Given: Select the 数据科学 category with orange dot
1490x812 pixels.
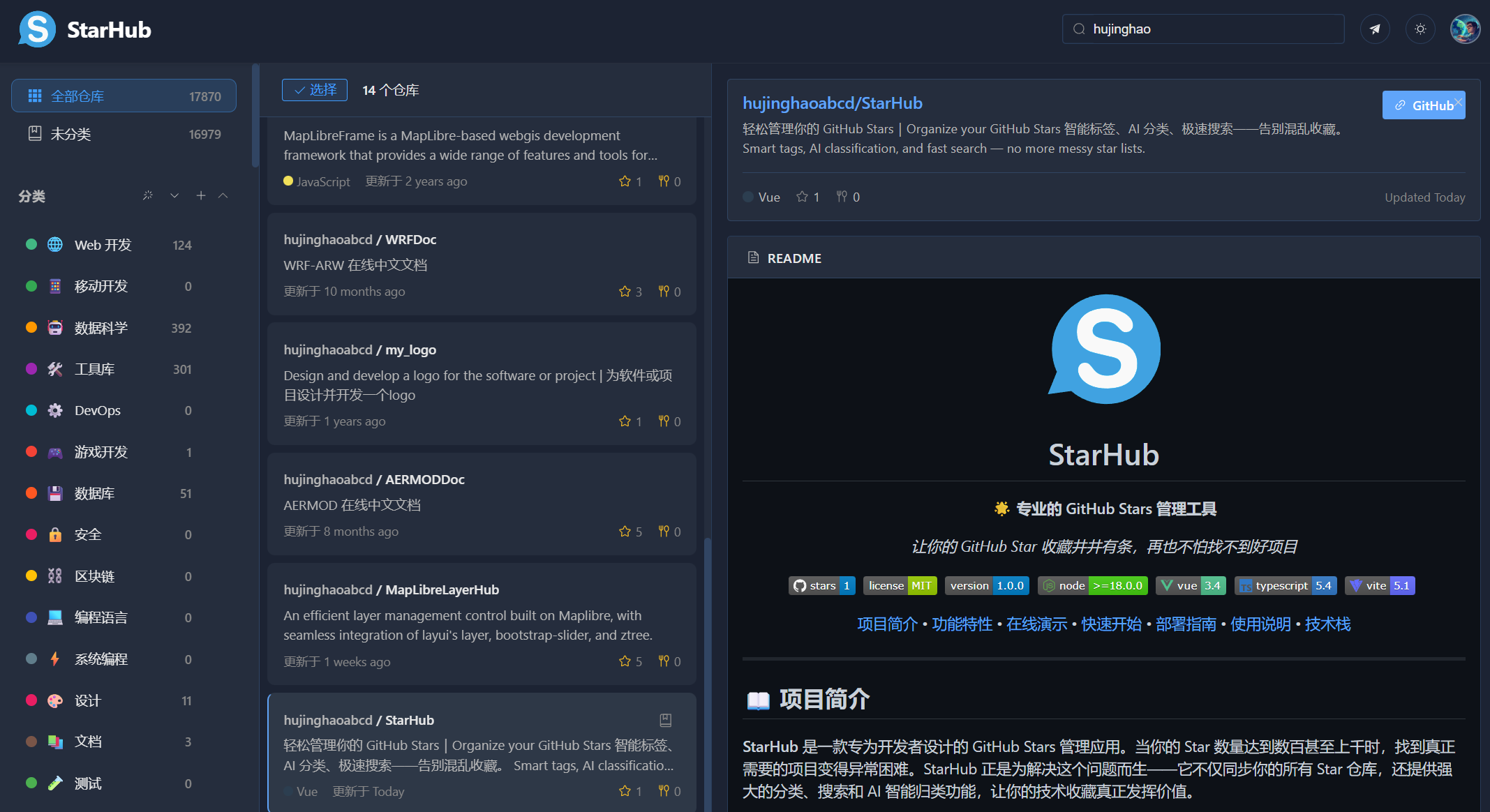Looking at the screenshot, I should pos(101,328).
